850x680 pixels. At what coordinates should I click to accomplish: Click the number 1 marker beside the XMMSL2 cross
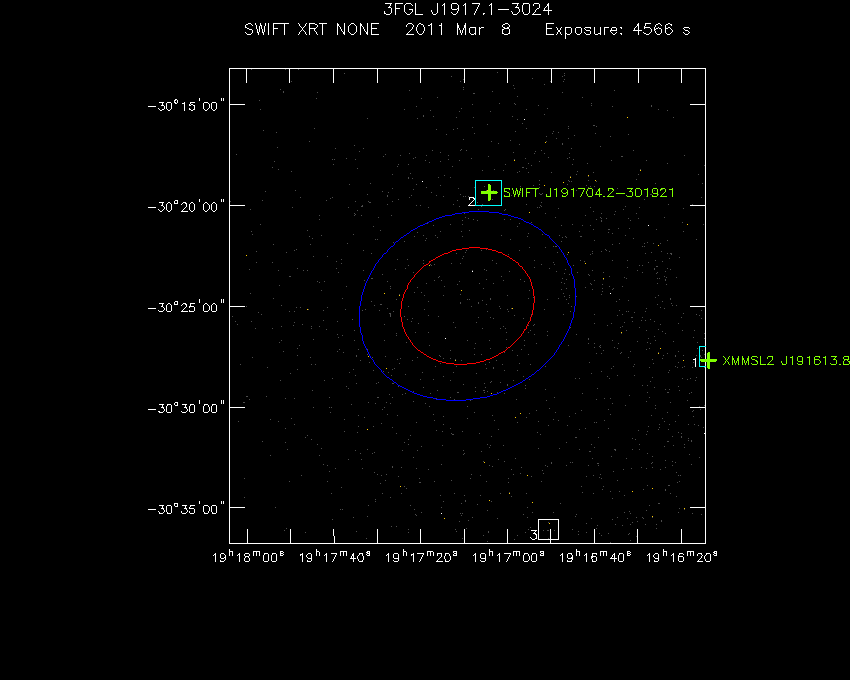[695, 362]
